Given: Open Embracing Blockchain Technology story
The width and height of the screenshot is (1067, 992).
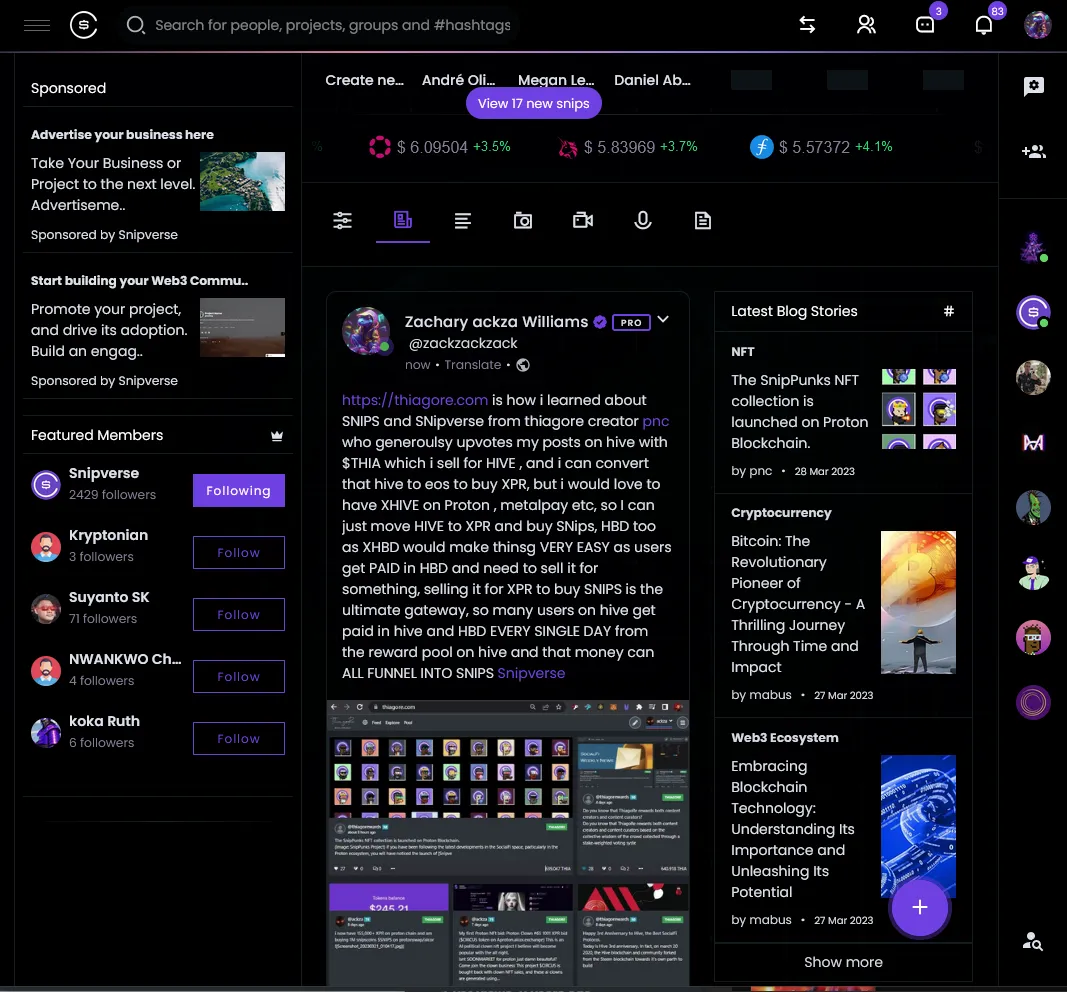Looking at the screenshot, I should point(793,829).
